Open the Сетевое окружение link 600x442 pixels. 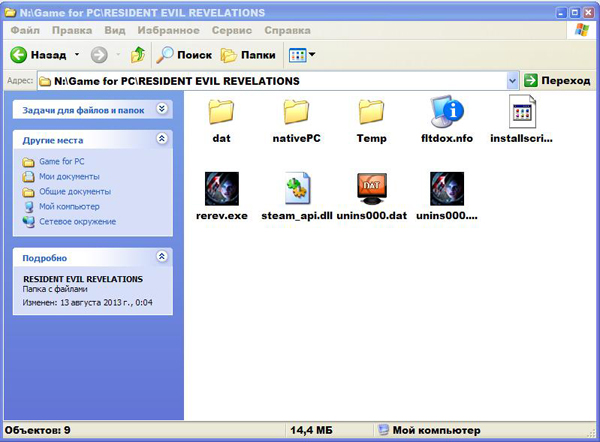[77, 221]
